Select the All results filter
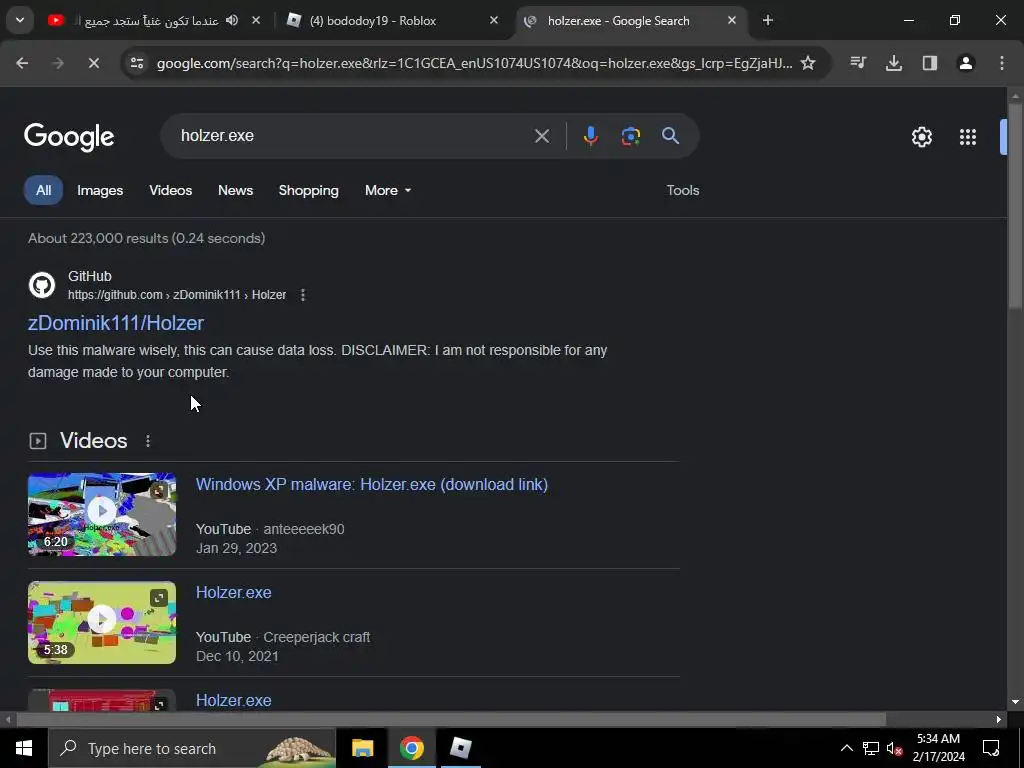 (x=43, y=190)
